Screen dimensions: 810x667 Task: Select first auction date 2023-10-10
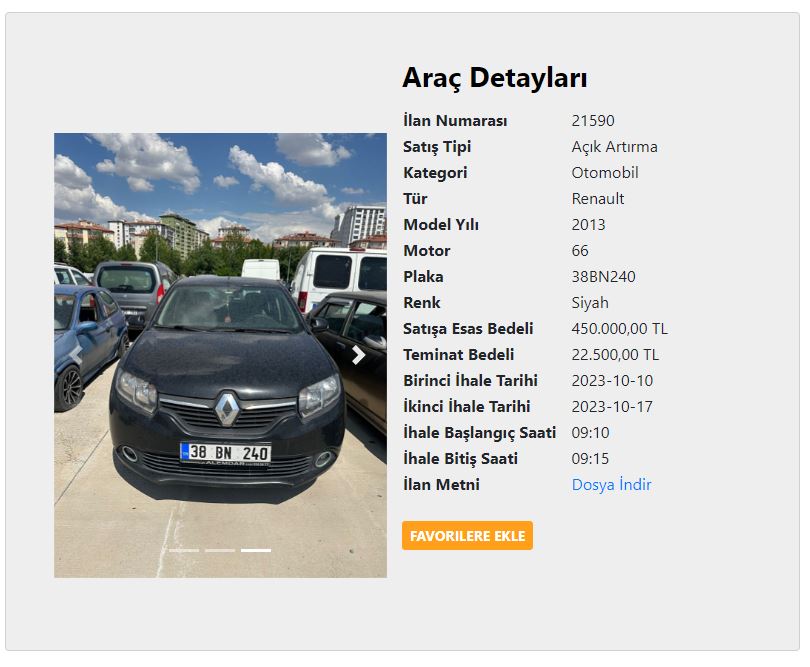tap(612, 381)
